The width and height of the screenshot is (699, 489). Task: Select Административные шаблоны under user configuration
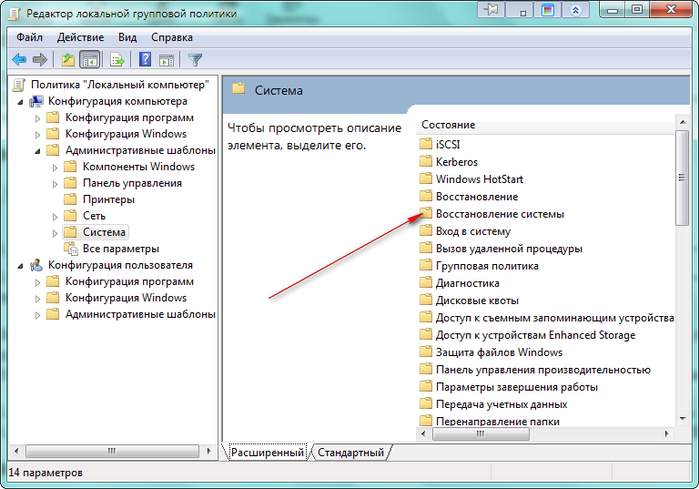140,314
